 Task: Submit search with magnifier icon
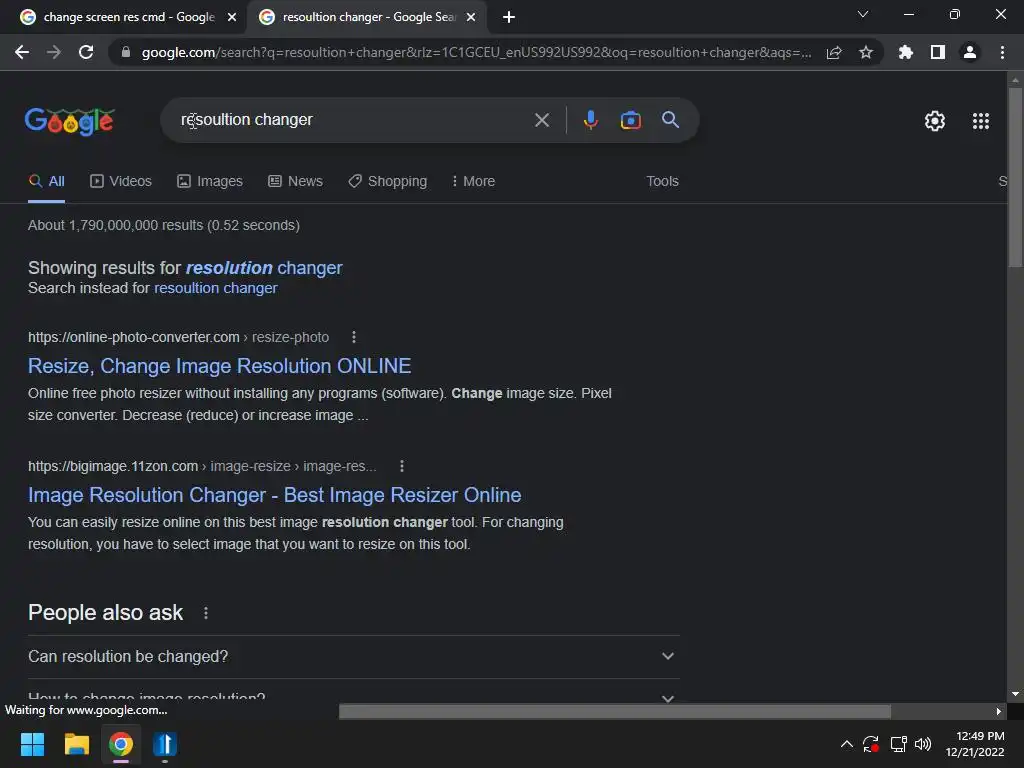(670, 120)
